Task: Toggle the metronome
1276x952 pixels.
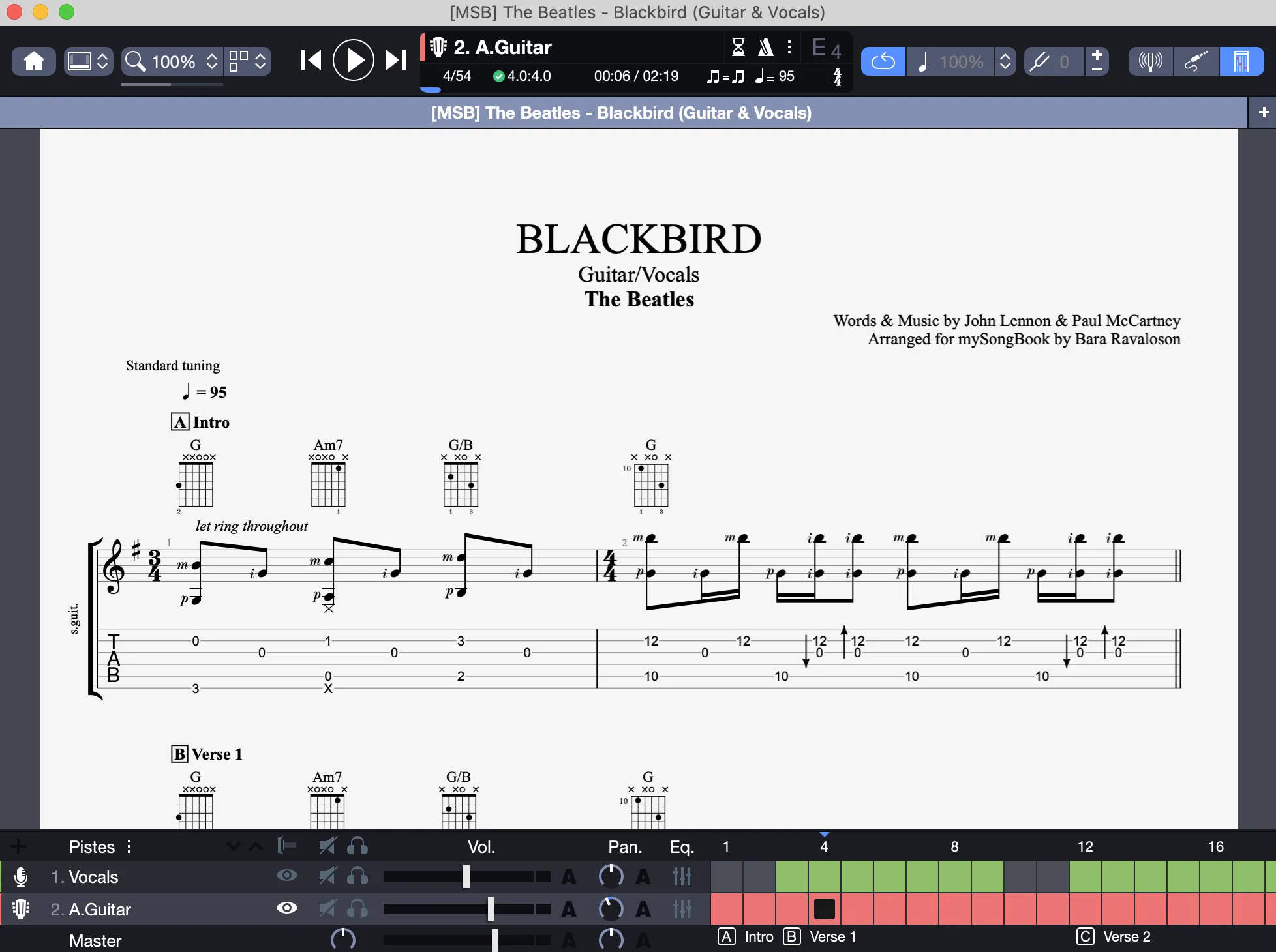Action: click(x=765, y=47)
